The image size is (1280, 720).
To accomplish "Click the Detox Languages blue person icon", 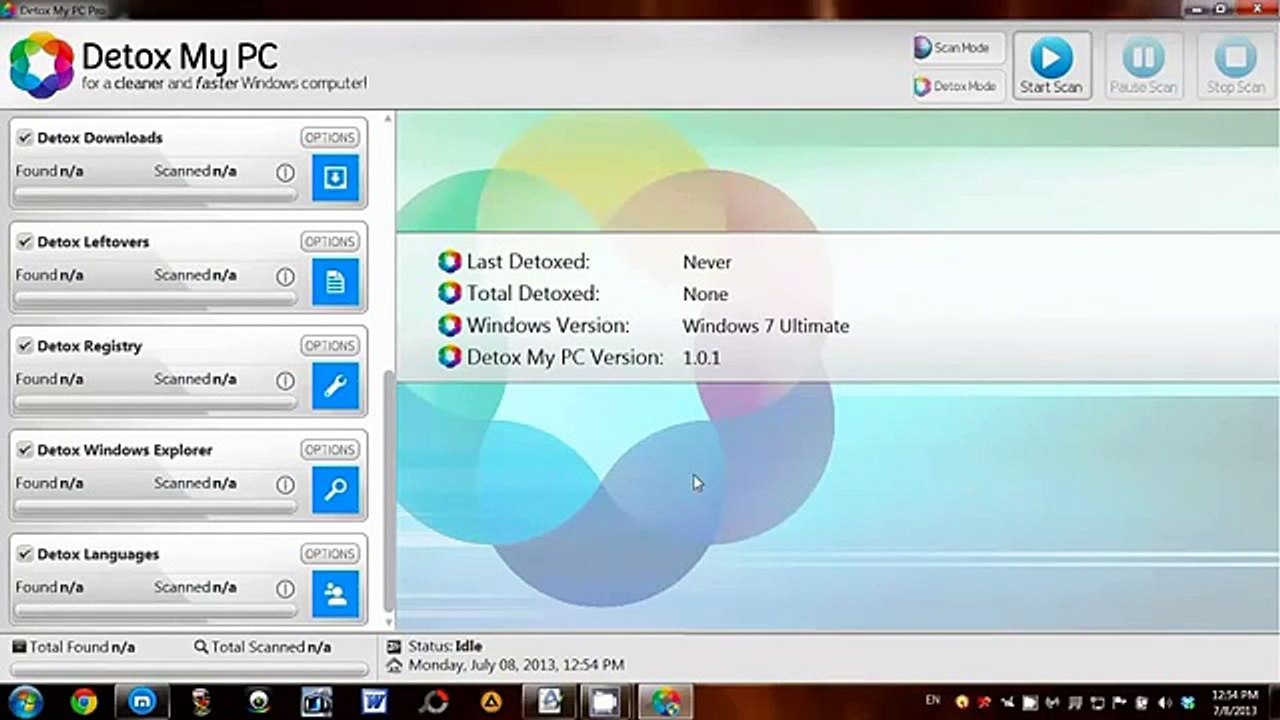I will (335, 594).
